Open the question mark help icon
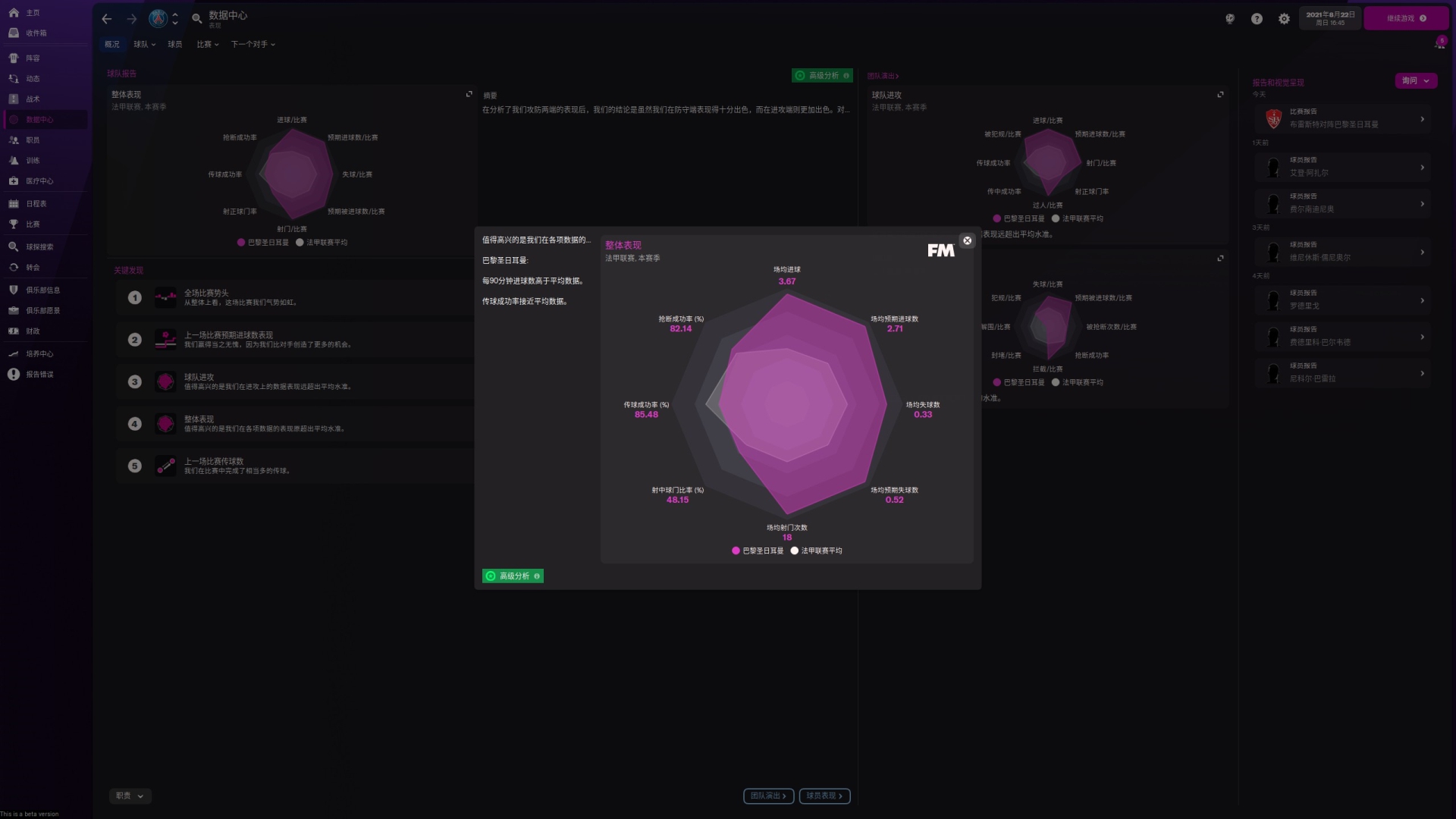This screenshot has height=819, width=1456. pos(1257,19)
